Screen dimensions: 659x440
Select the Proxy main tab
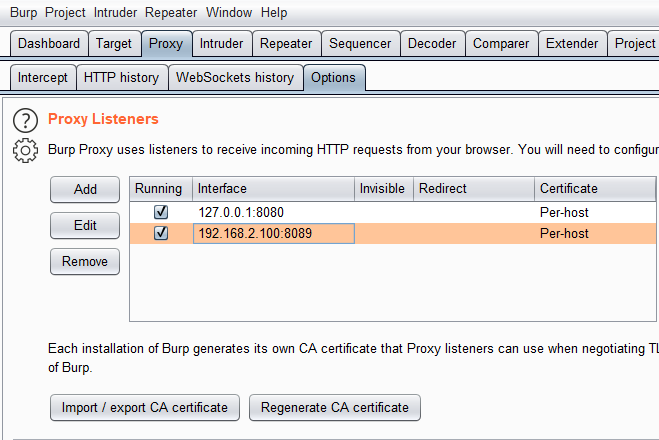click(x=166, y=43)
